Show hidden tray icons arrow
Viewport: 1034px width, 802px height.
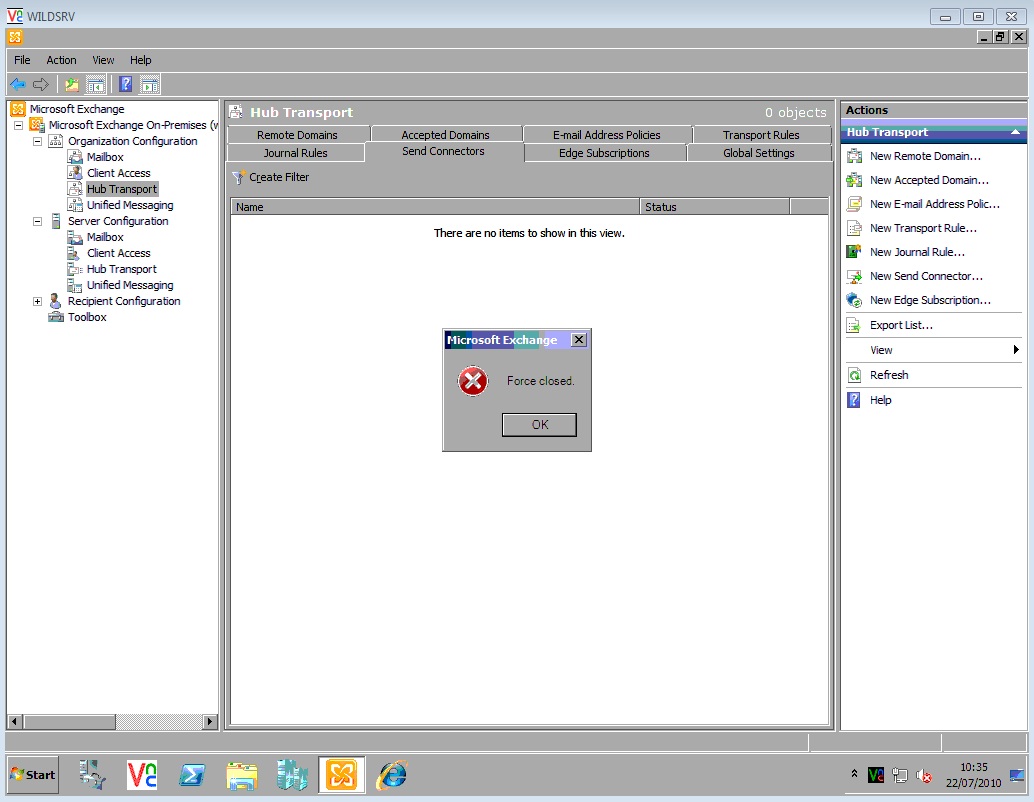(x=854, y=774)
